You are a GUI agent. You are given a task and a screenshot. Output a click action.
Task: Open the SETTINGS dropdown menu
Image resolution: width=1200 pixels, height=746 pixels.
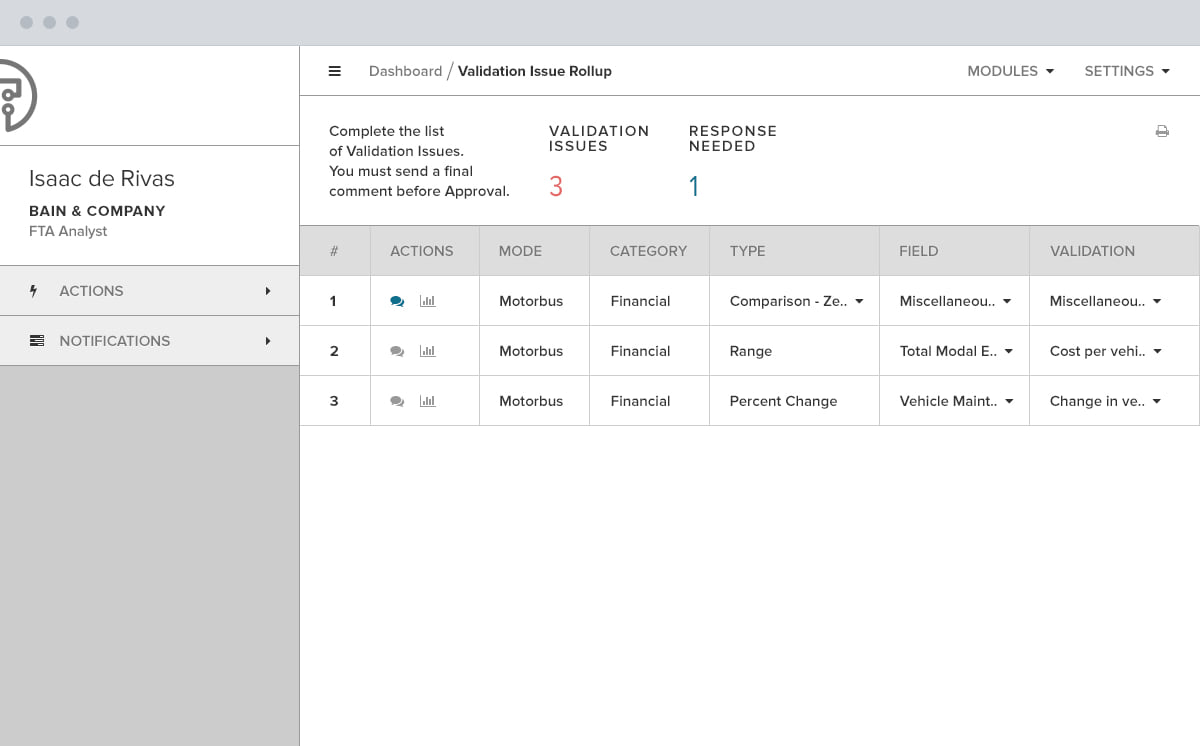(x=1127, y=71)
